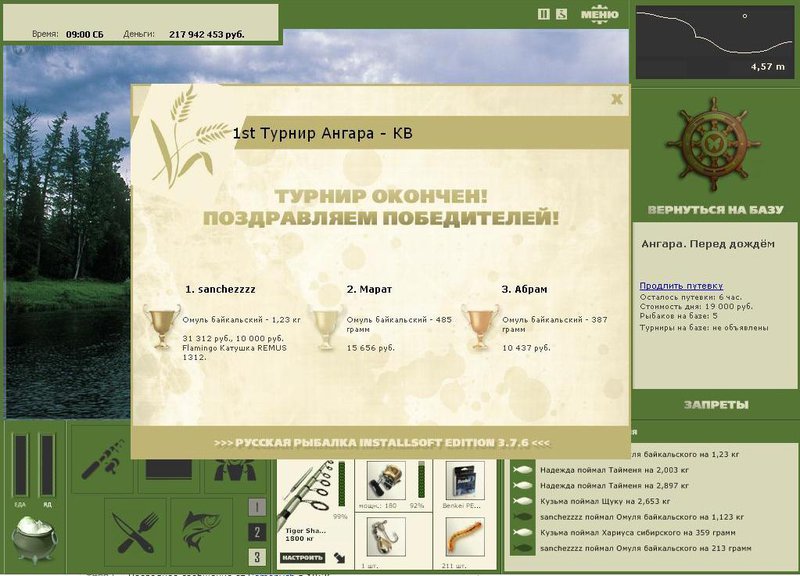Screen dimensions: 800x576
Task: Click fish icon beside Тайменя 2,003 кг
Action: pyautogui.click(x=522, y=470)
